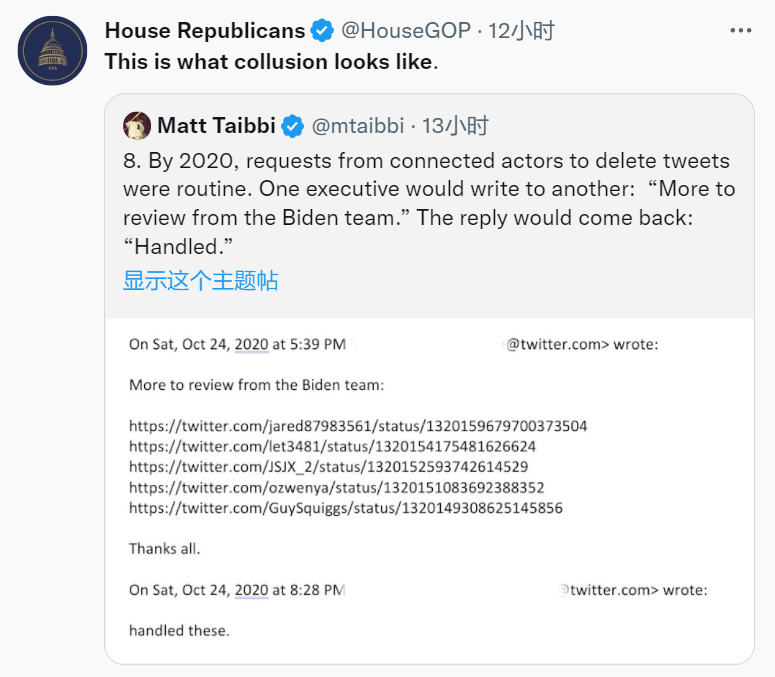The height and width of the screenshot is (677, 775).
Task: Click Matt Taibbi's verified badge
Action: point(292,126)
